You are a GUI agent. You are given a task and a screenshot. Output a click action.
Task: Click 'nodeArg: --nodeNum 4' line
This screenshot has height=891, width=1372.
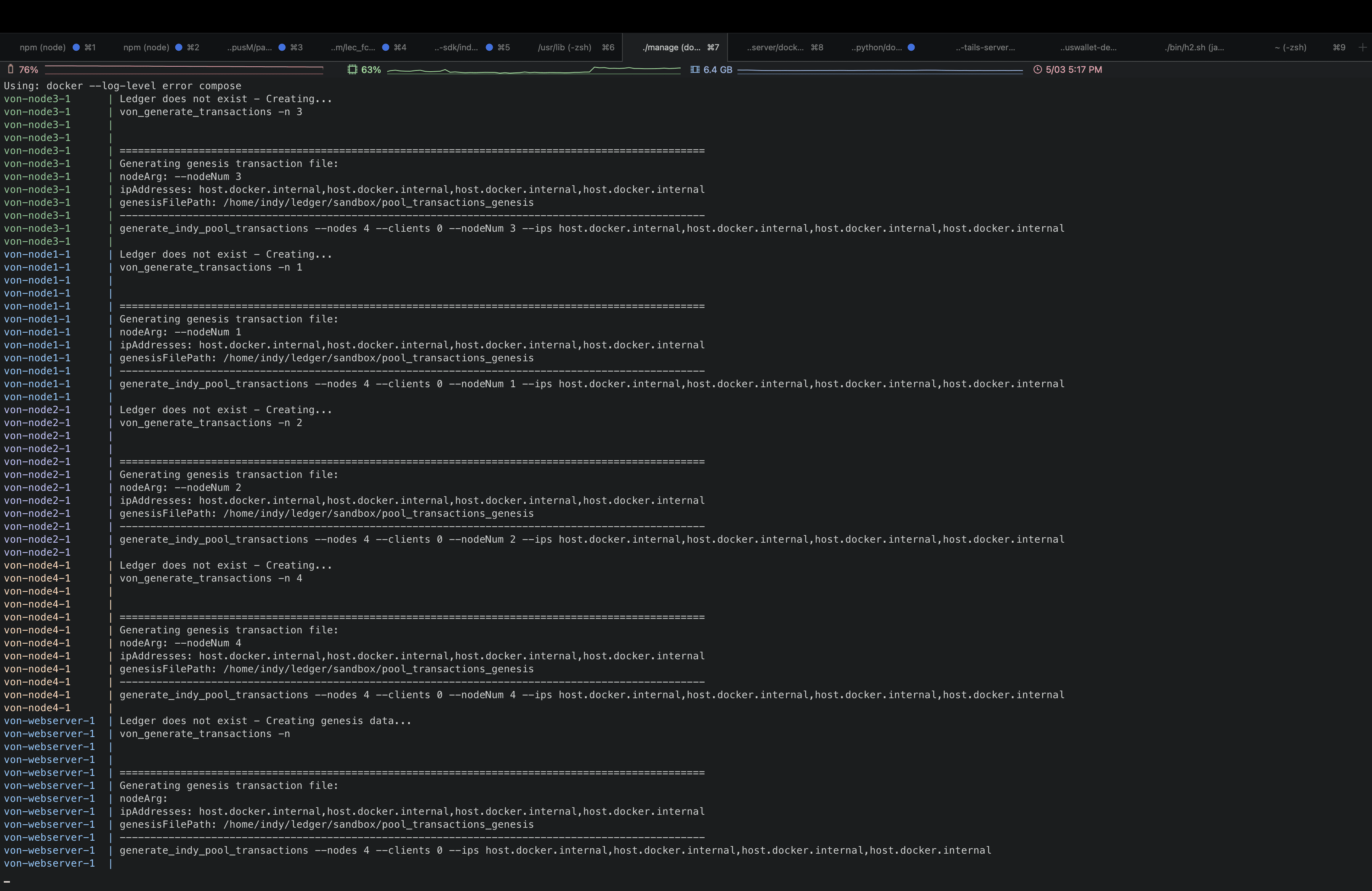pyautogui.click(x=180, y=643)
